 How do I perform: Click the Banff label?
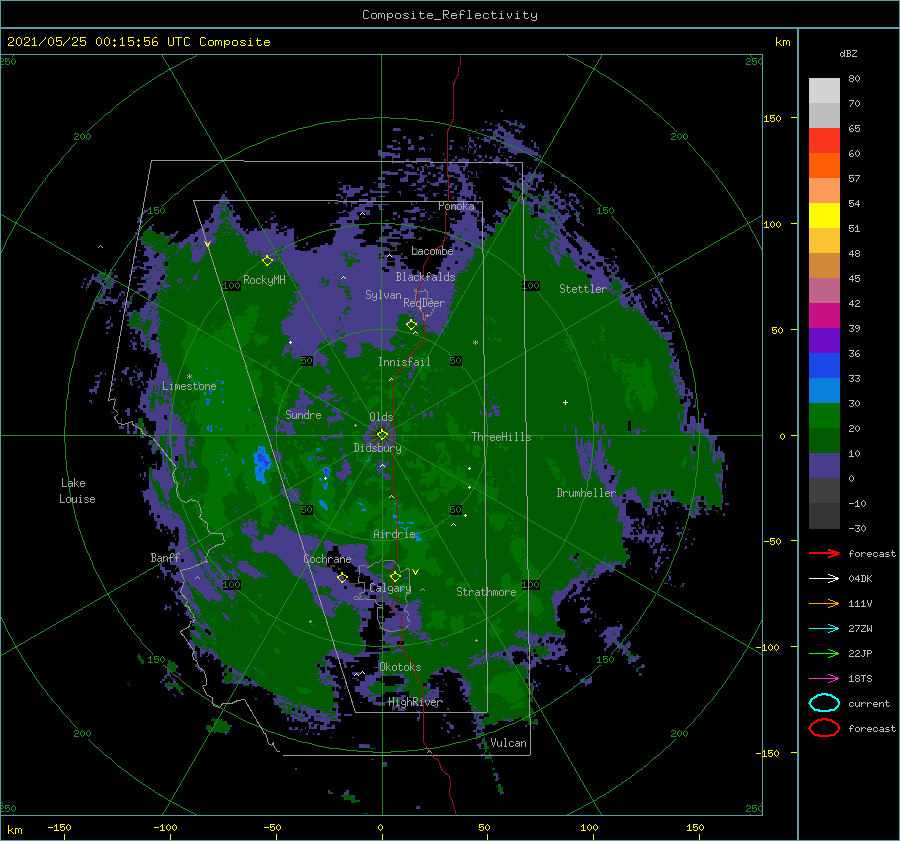tap(165, 557)
